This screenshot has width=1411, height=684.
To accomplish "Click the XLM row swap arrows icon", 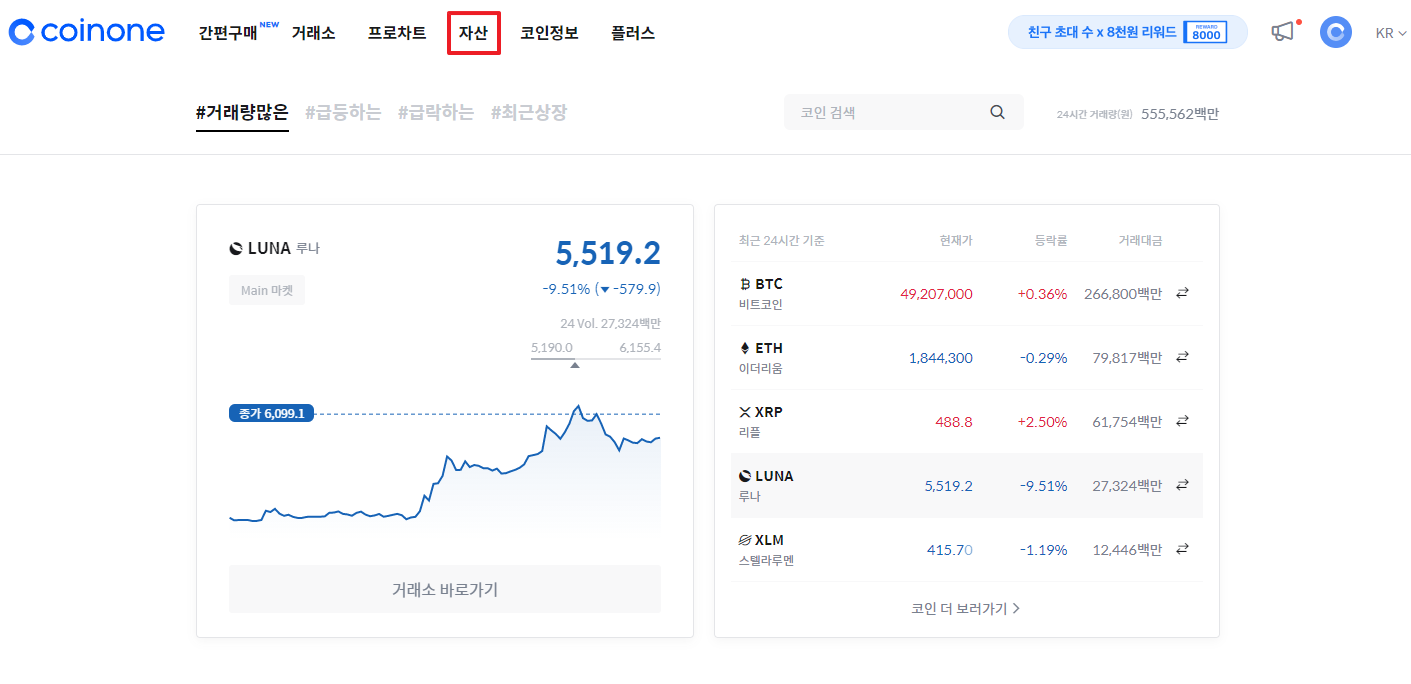I will (x=1182, y=549).
